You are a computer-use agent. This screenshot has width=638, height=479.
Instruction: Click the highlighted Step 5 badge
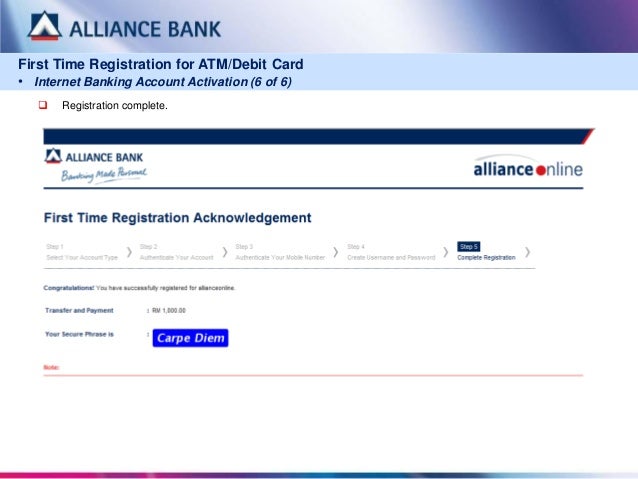(469, 247)
